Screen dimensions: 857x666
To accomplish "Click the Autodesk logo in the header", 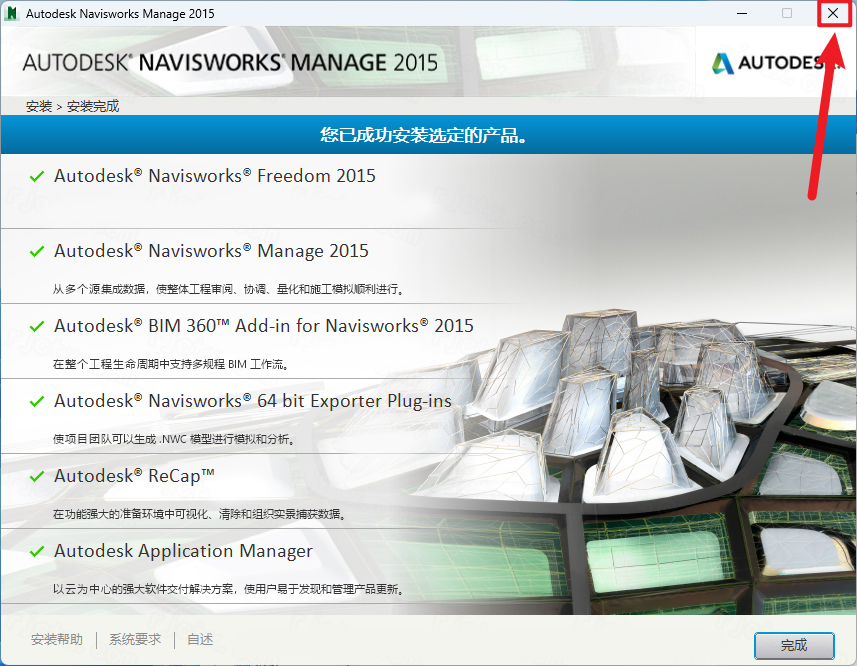I will click(x=776, y=63).
